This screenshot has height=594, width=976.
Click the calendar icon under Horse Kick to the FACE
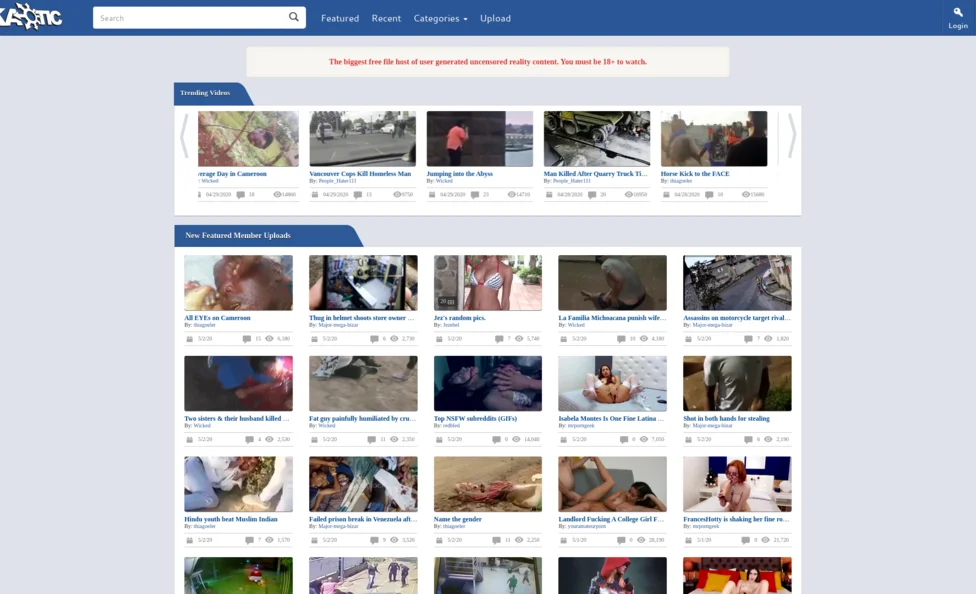point(666,195)
